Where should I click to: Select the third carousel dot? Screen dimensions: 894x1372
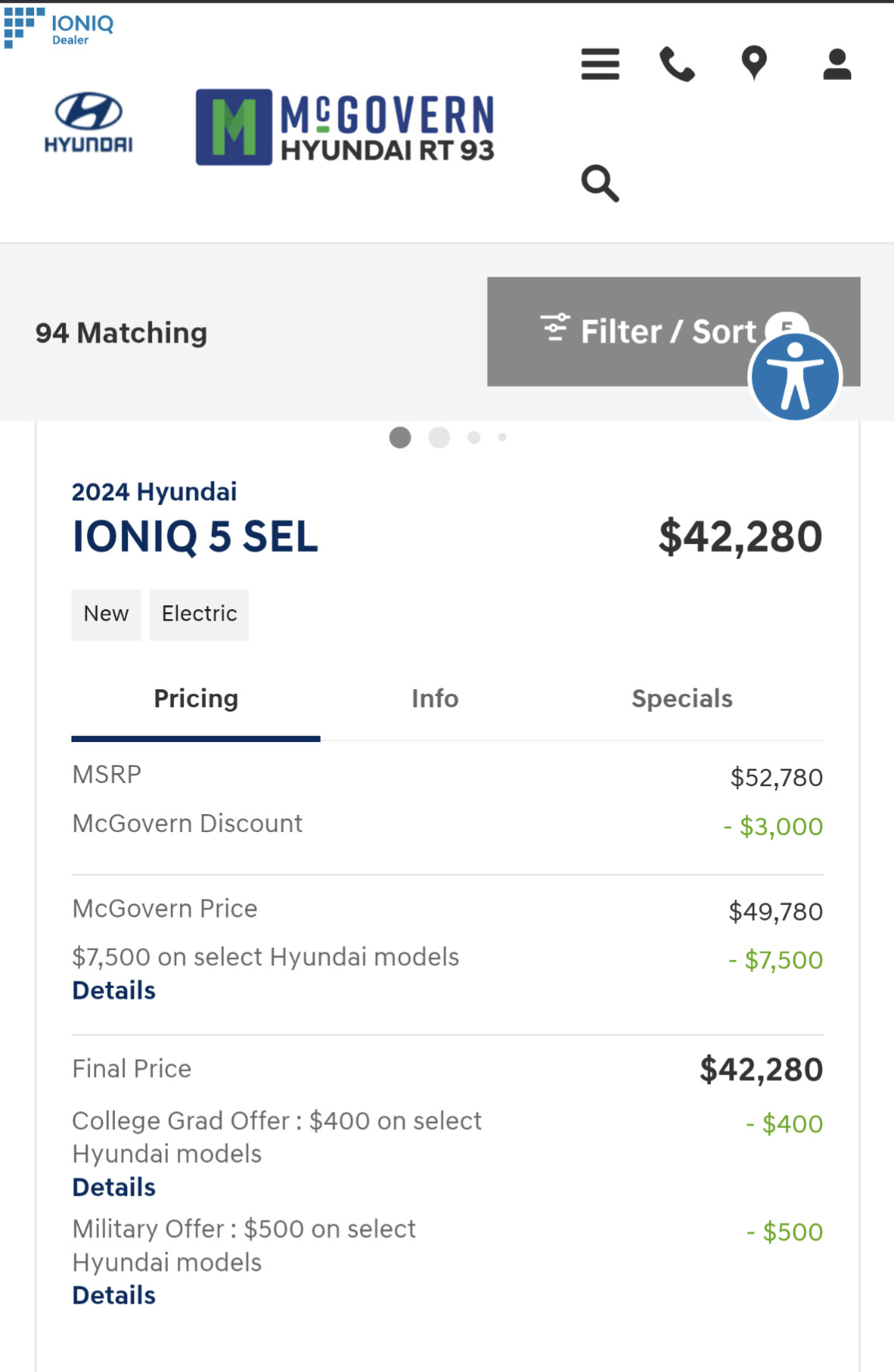click(x=474, y=437)
